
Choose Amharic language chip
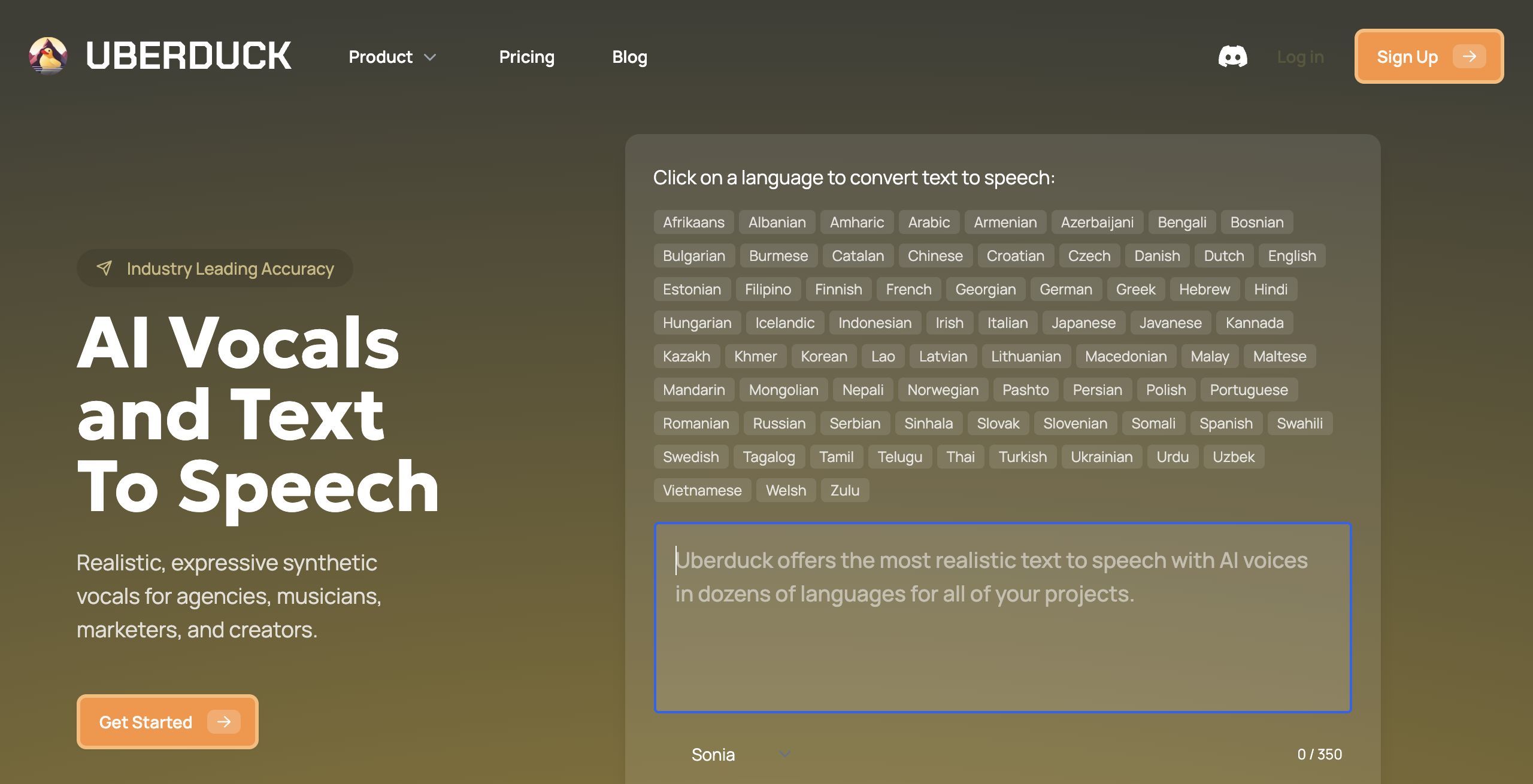857,222
